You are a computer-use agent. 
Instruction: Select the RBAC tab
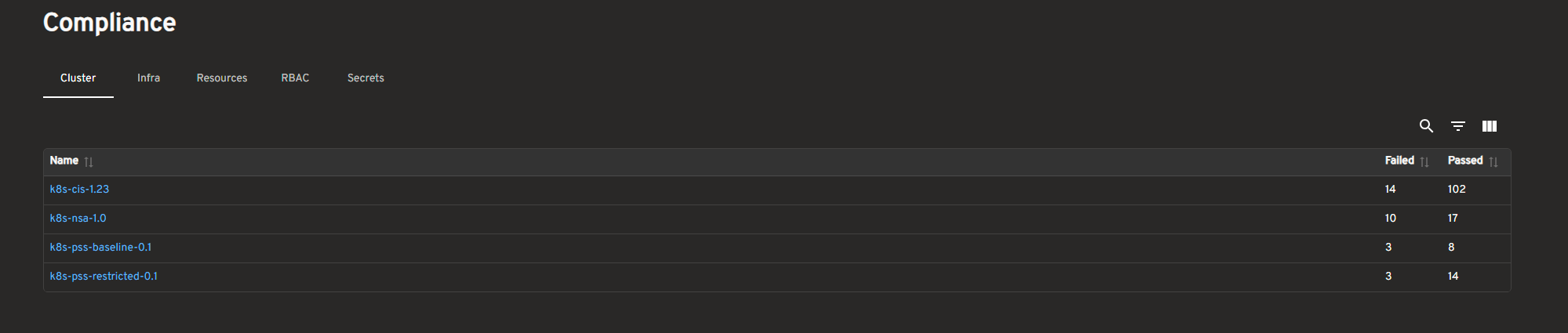(295, 78)
